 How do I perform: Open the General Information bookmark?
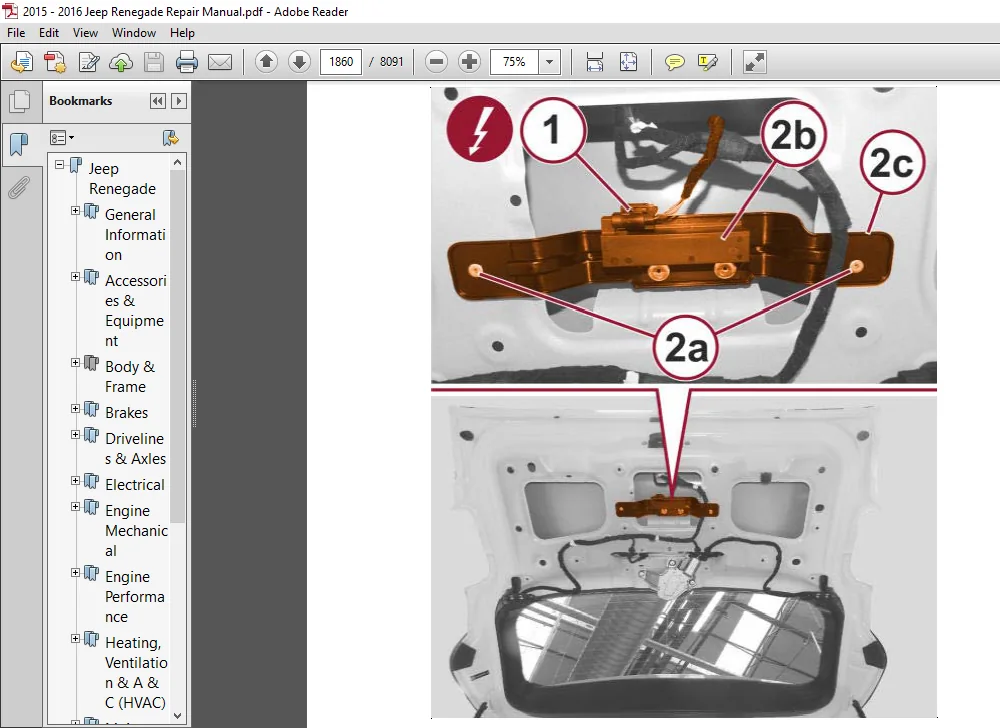(x=135, y=235)
